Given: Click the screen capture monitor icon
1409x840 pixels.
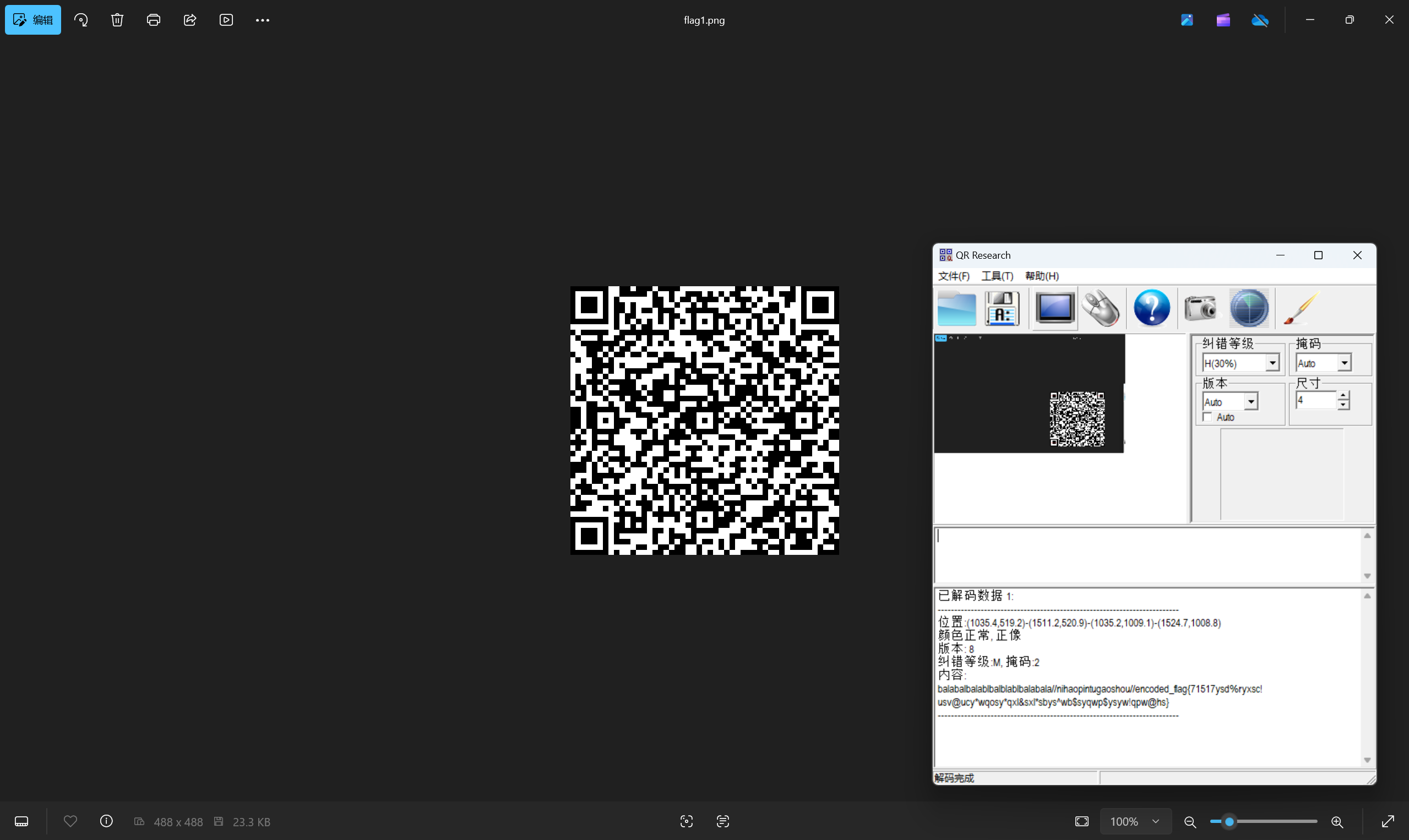Looking at the screenshot, I should [1054, 308].
